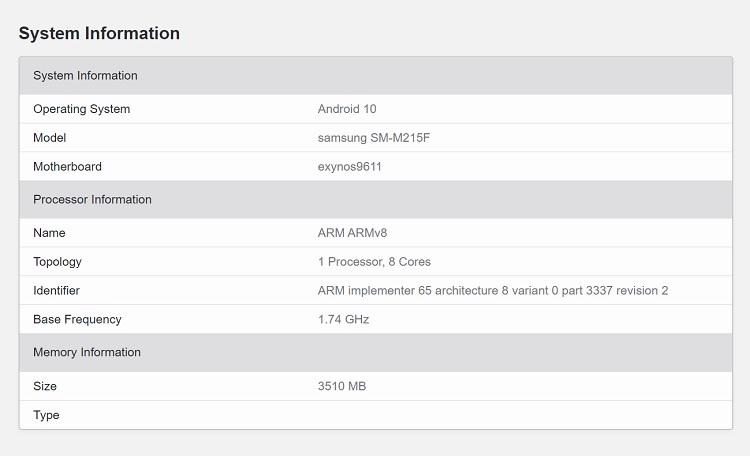Viewport: 750px width, 456px height.
Task: Select the 1.74 GHz frequency value
Action: [x=343, y=320]
